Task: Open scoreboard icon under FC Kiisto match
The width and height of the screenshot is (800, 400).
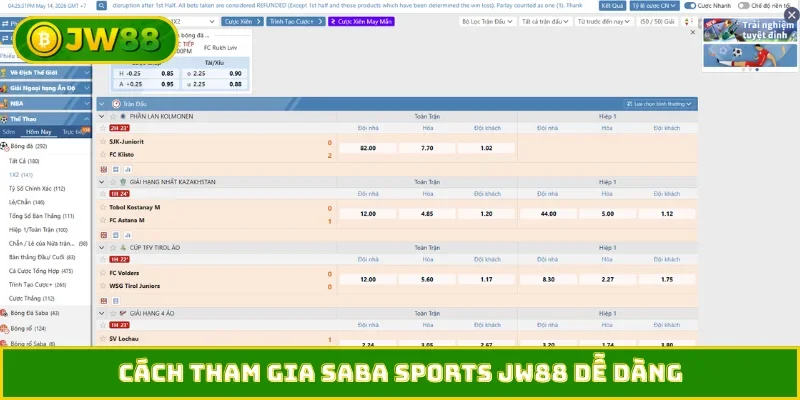Action: click(104, 169)
